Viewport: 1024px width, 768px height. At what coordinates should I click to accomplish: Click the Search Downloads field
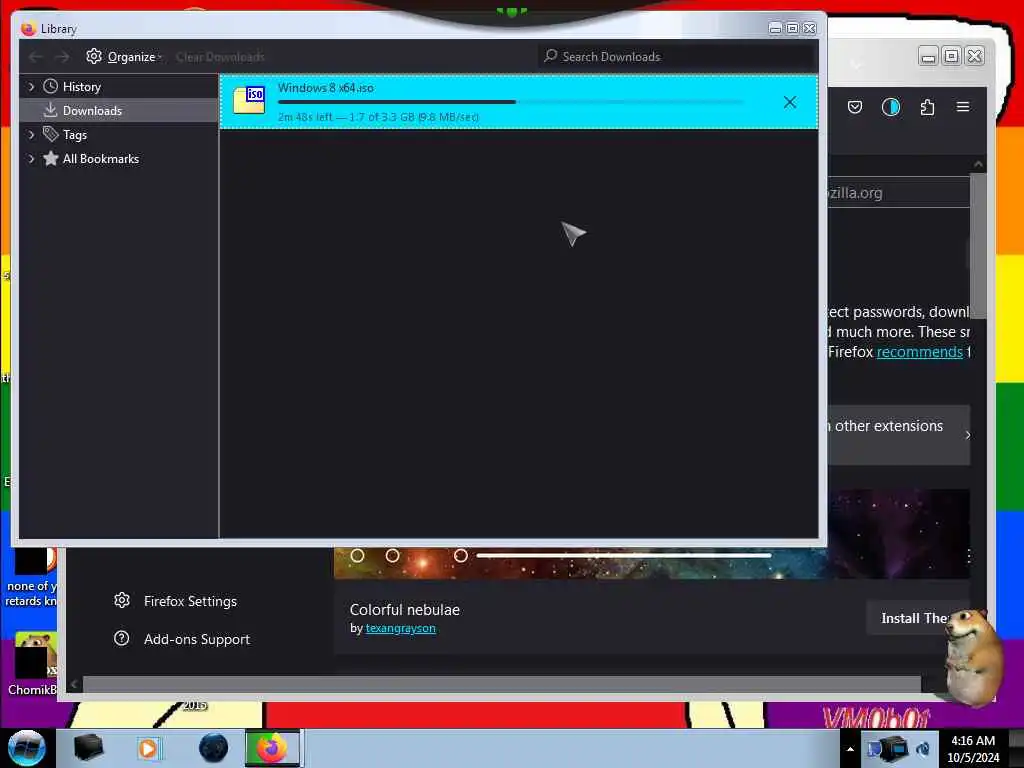(677, 56)
